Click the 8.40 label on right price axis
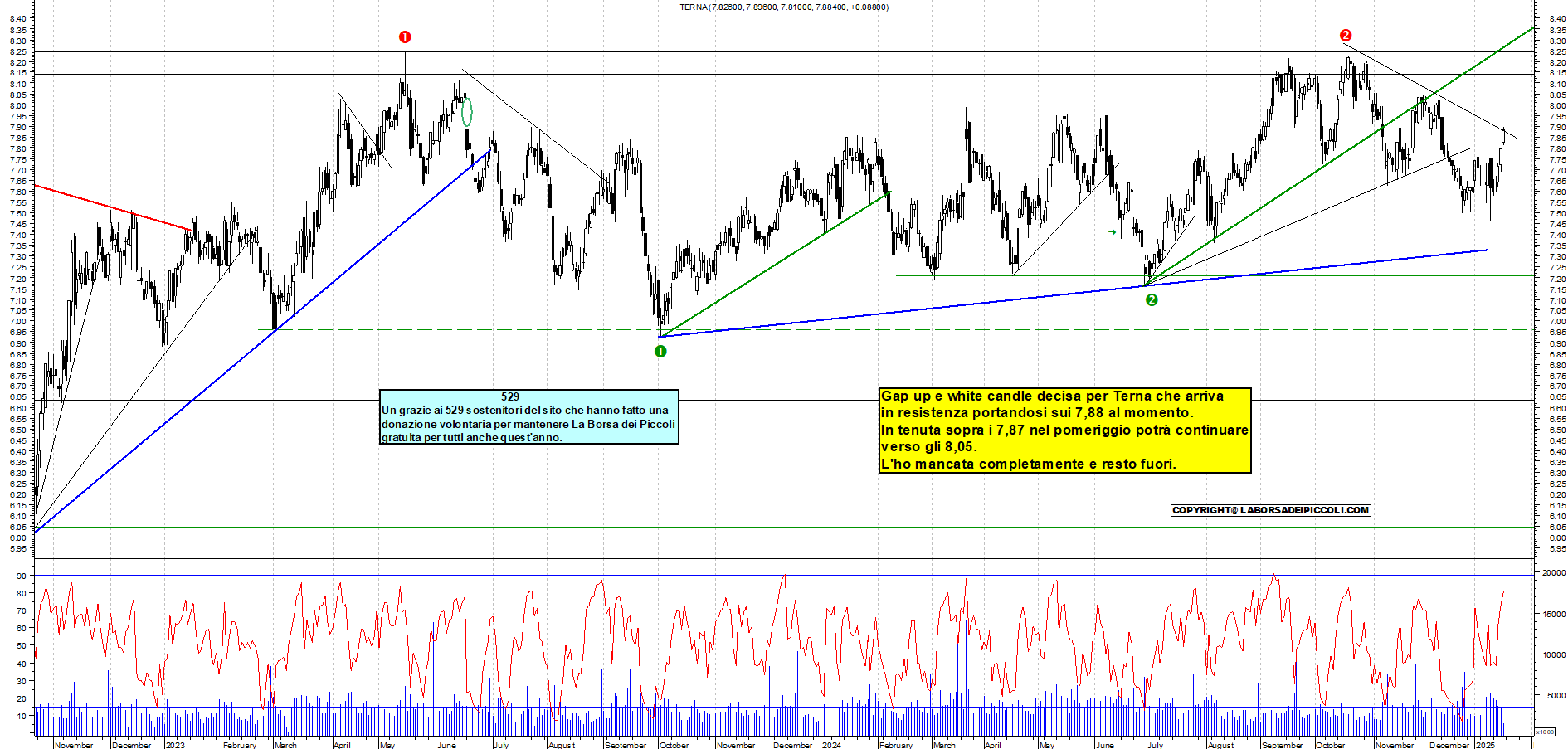 click(1556, 18)
